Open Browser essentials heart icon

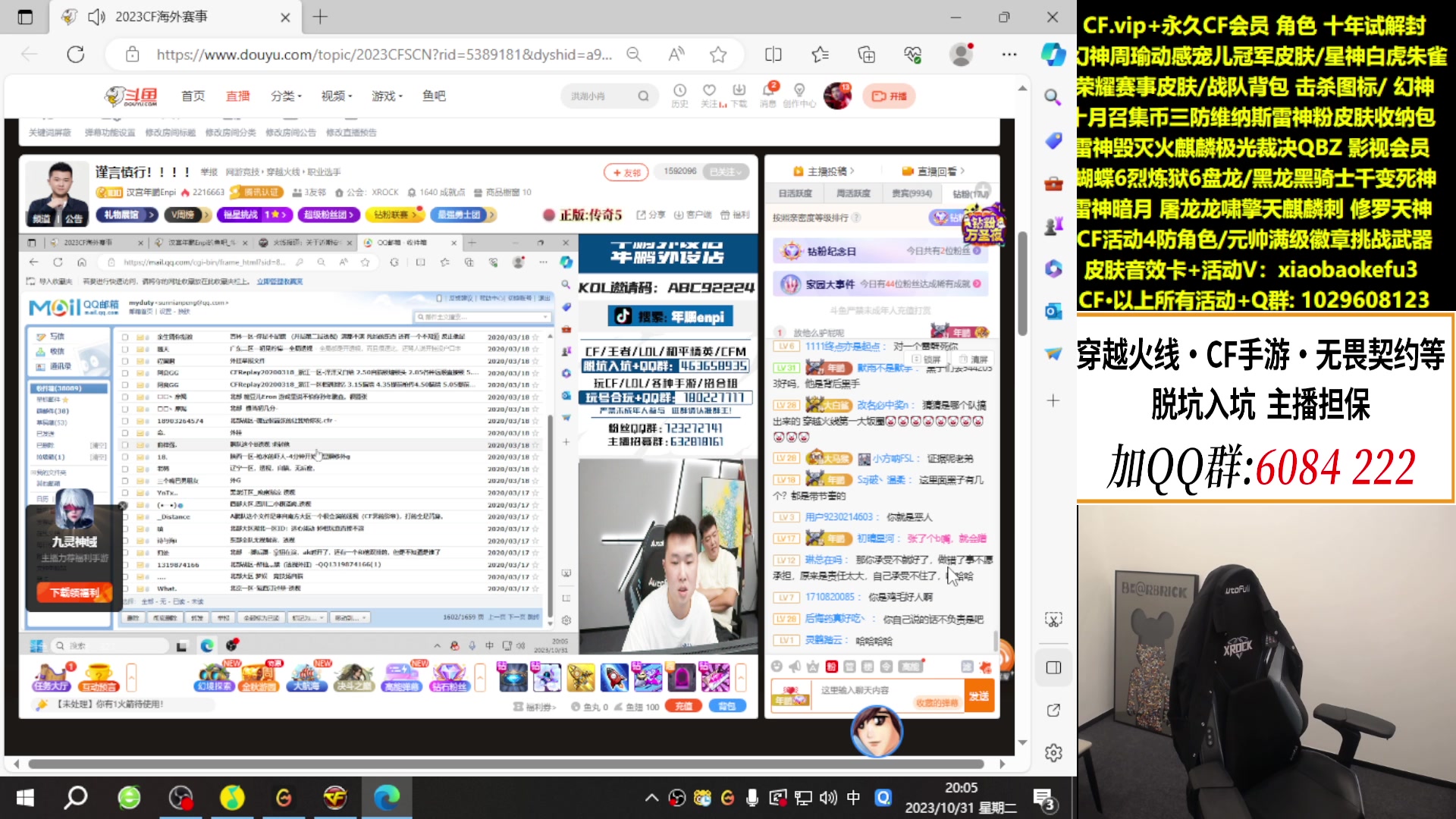(912, 55)
